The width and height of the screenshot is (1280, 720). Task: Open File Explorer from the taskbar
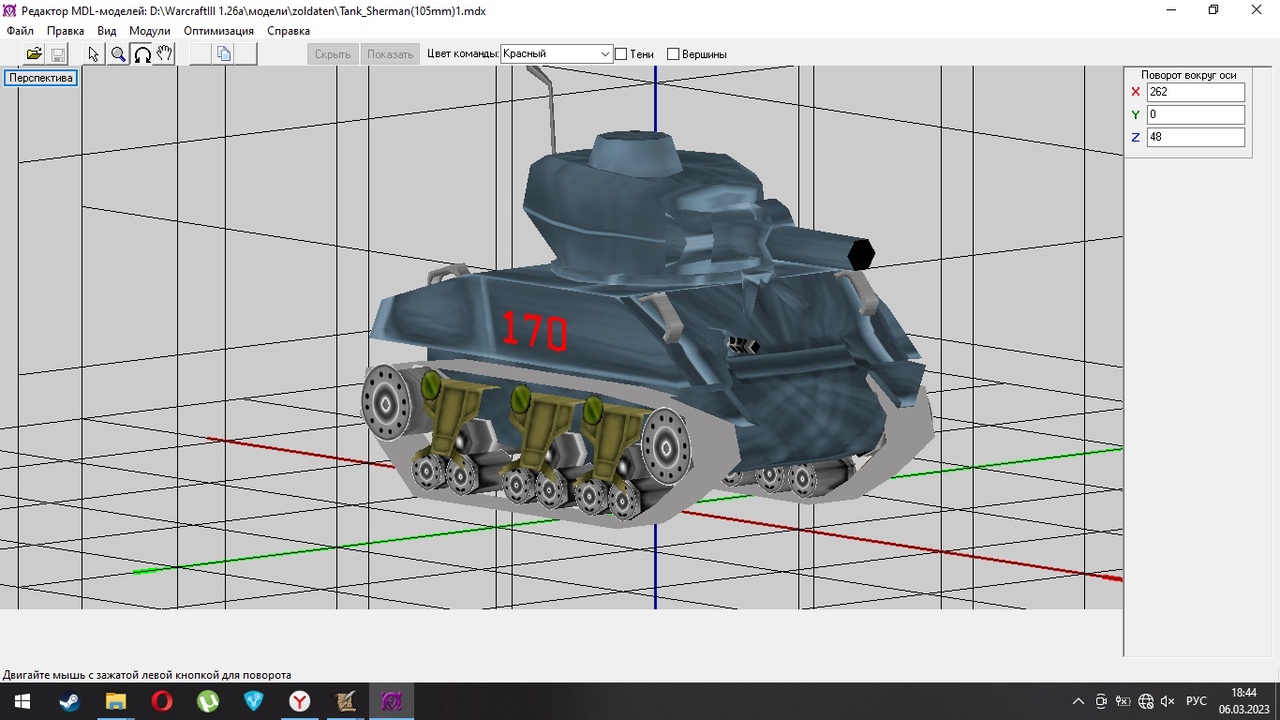[x=115, y=702]
